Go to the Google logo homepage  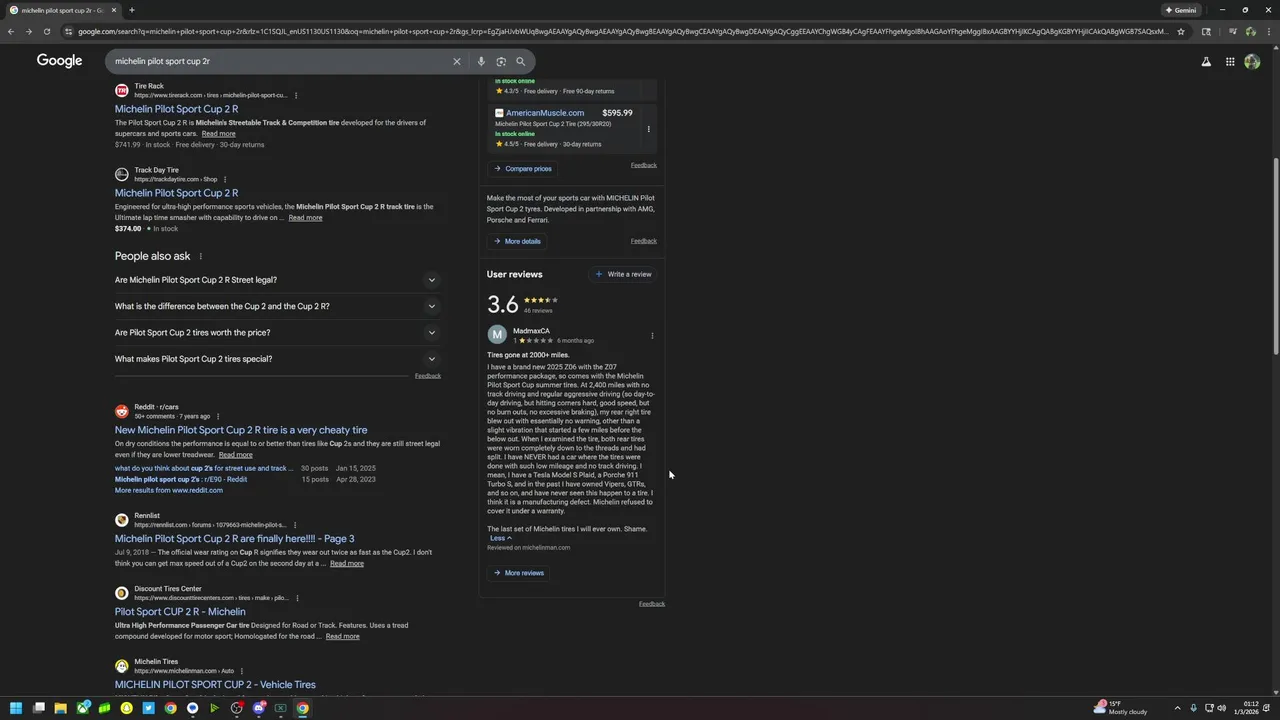[x=59, y=61]
